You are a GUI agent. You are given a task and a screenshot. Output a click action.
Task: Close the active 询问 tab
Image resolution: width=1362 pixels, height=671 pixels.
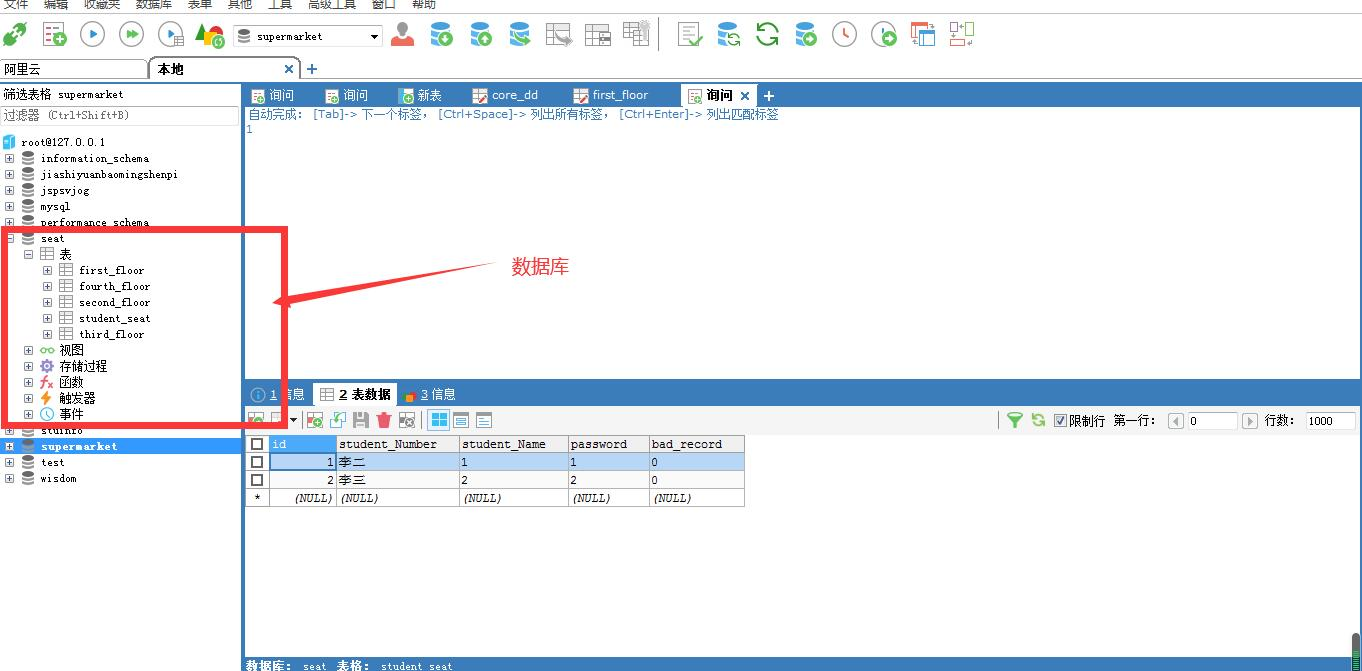745,96
